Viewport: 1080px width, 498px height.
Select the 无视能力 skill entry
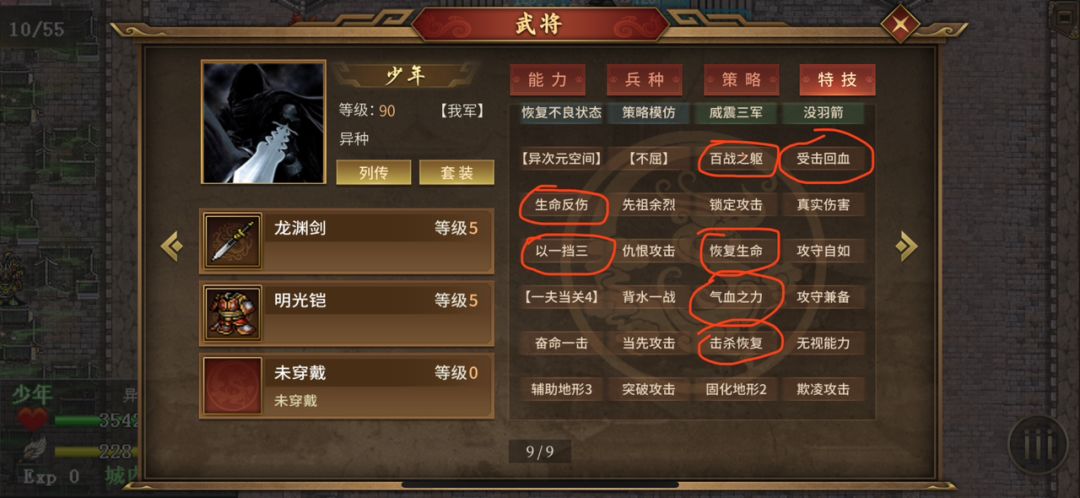[823, 342]
